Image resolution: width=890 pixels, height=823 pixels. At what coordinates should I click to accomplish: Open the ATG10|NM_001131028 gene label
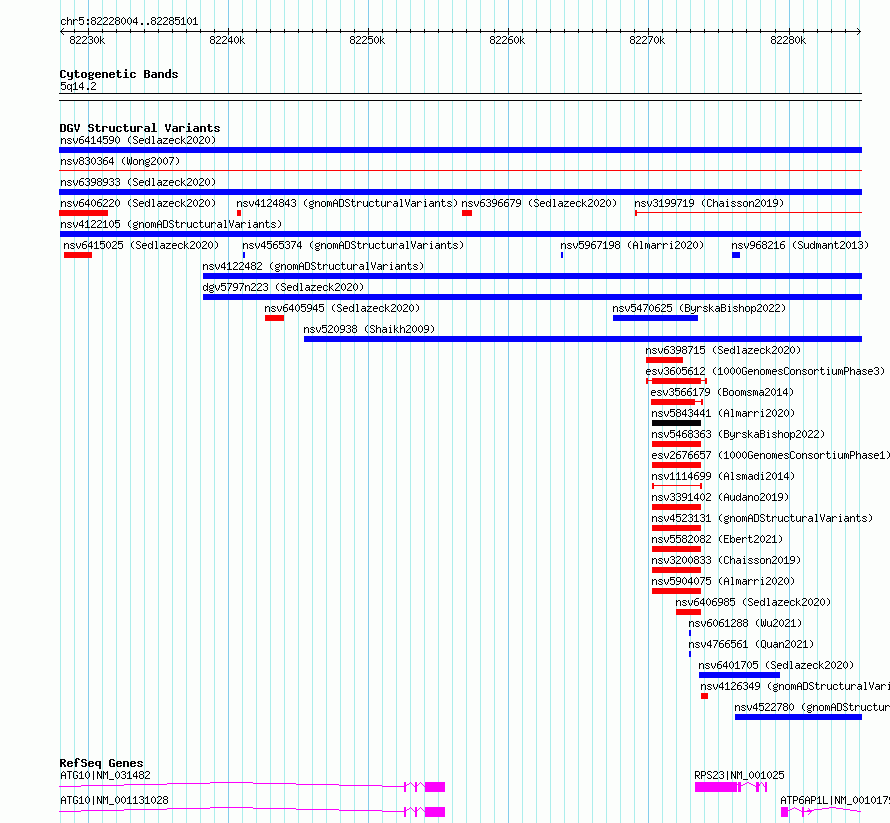click(x=114, y=800)
